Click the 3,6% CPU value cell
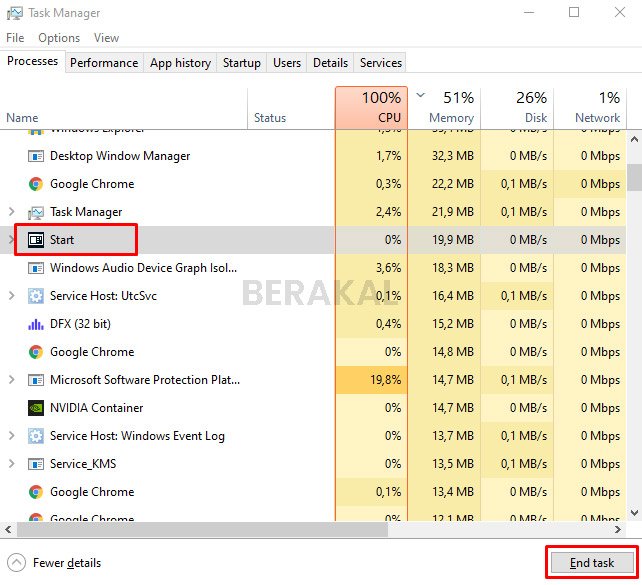642x585 pixels. 371,268
